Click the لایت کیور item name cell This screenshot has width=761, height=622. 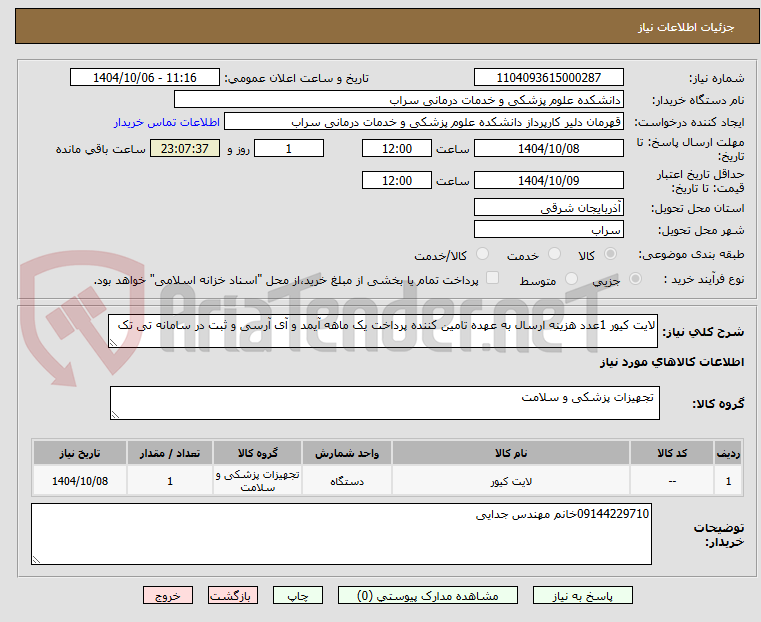pyautogui.click(x=511, y=481)
